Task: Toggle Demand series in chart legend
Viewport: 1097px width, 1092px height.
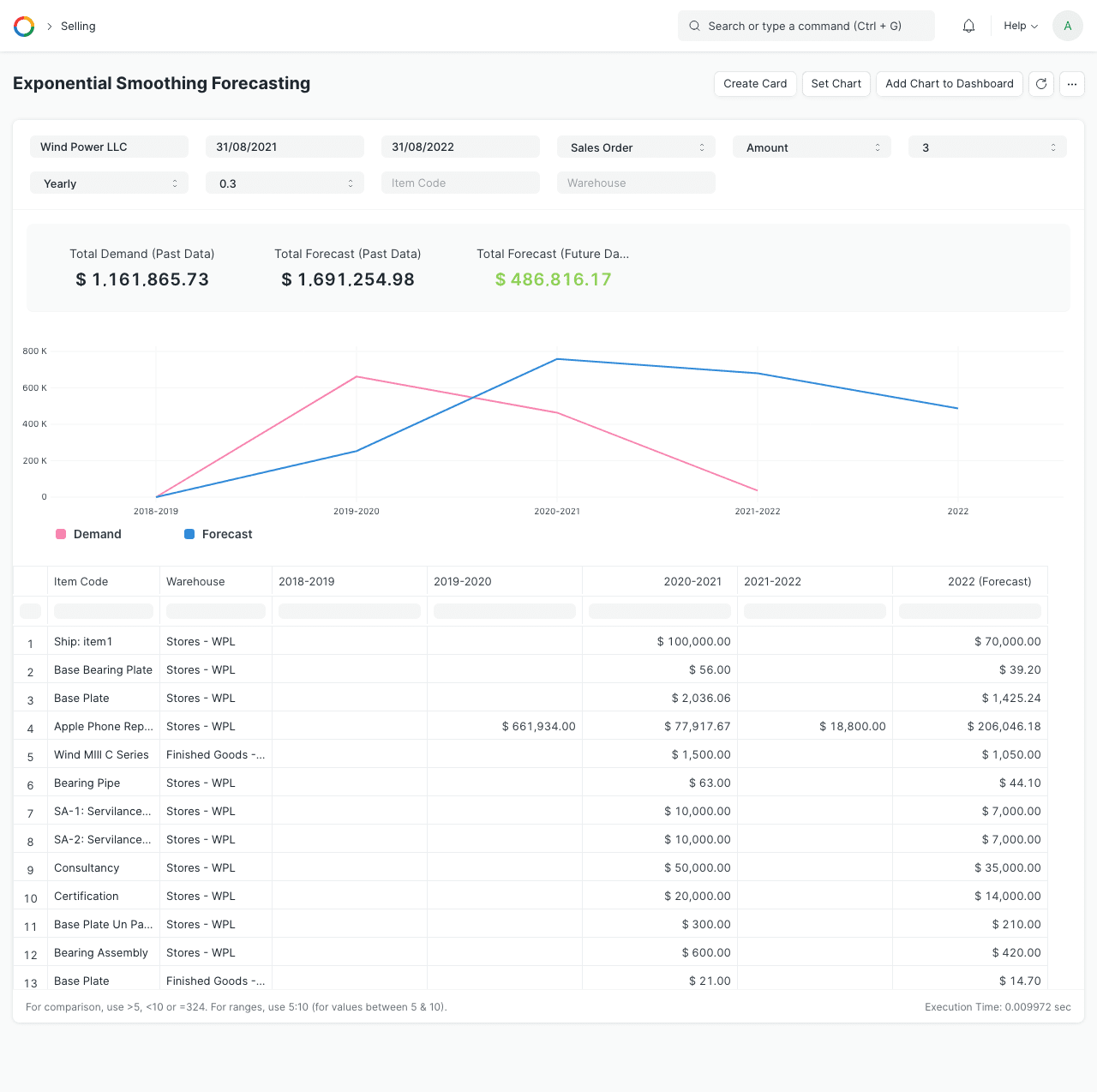Action: pyautogui.click(x=89, y=534)
